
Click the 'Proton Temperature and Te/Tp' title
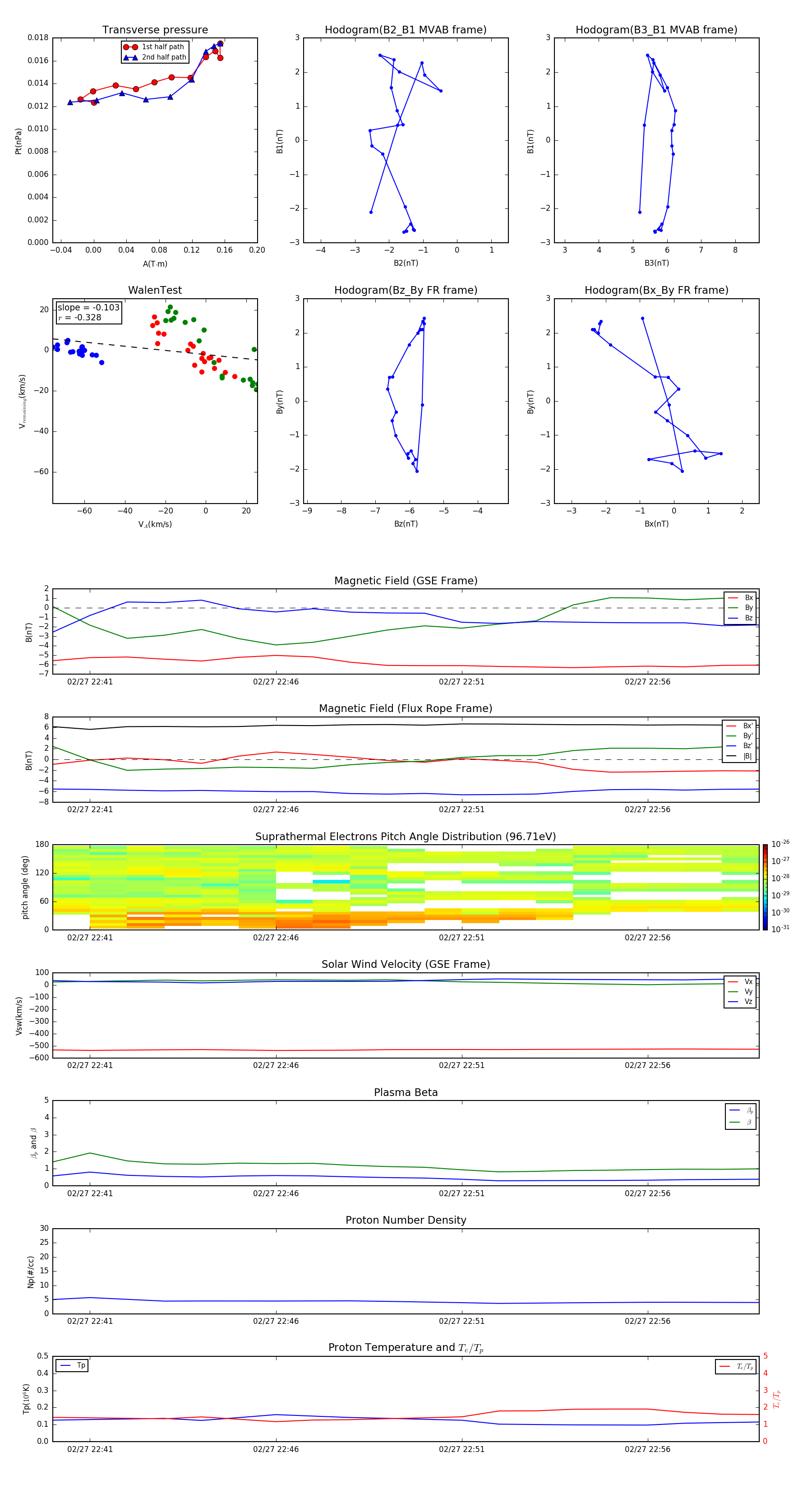tap(406, 1348)
